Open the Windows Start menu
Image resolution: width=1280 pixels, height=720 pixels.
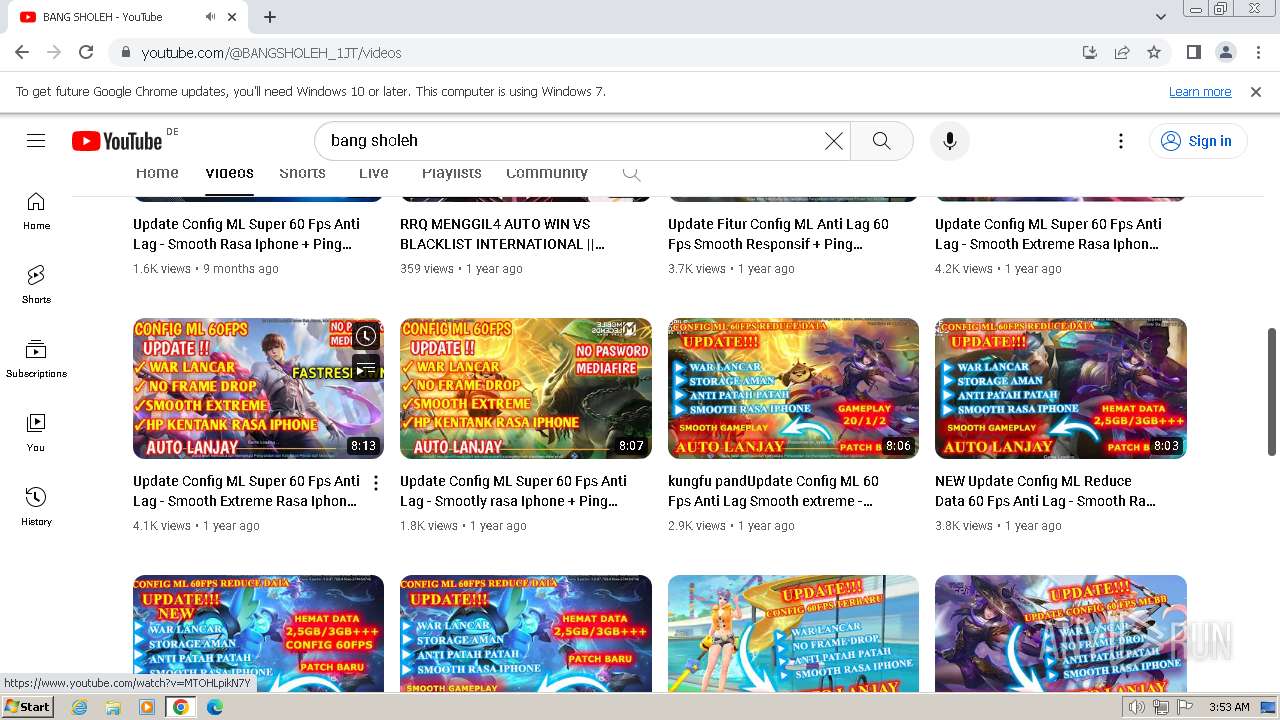click(x=28, y=707)
